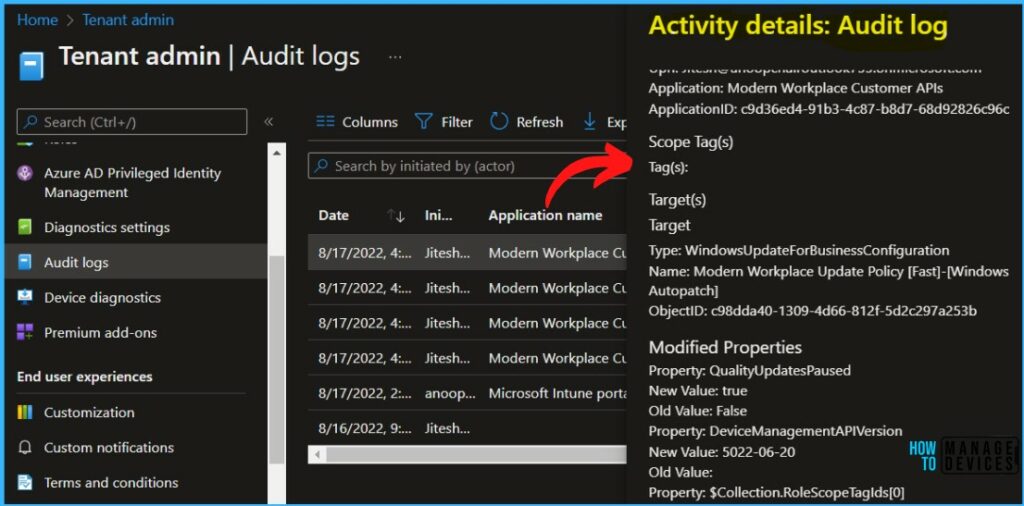
Task: Select the 8/17/2022, 2:... date cell
Action: [x=365, y=393]
